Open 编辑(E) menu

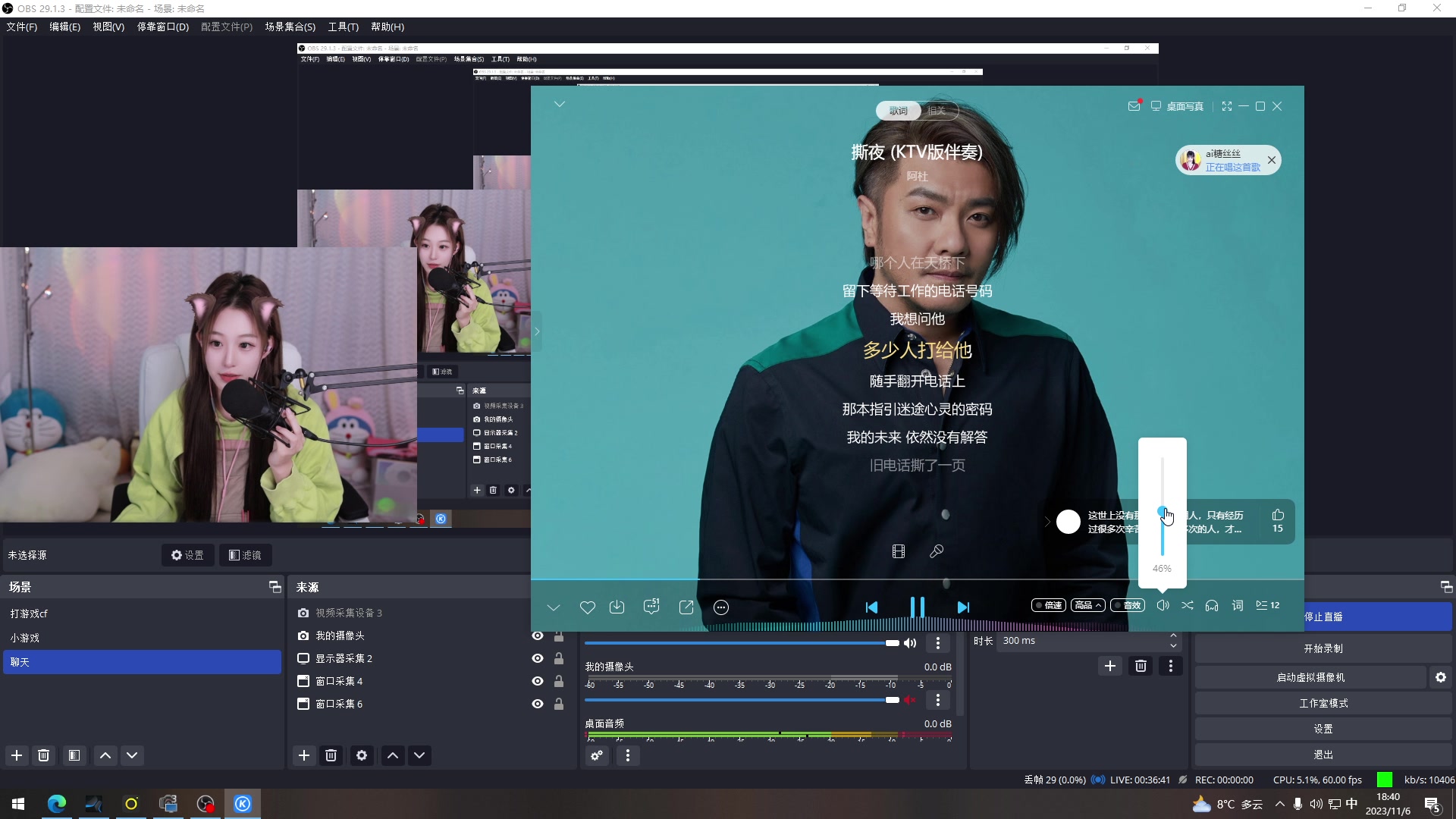click(x=64, y=27)
